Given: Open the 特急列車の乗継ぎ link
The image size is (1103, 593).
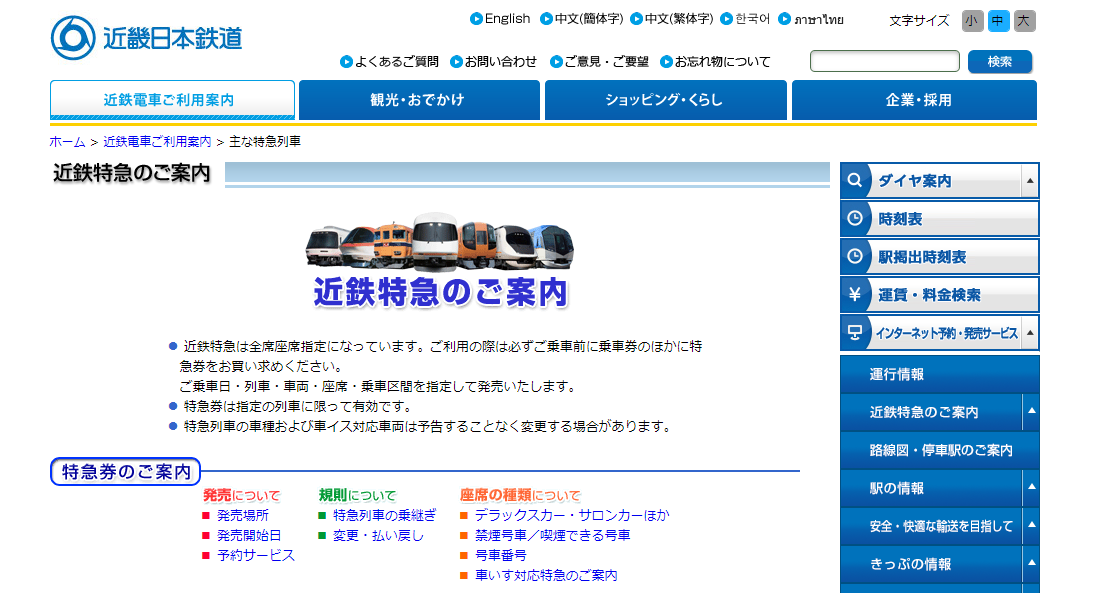Looking at the screenshot, I should (384, 516).
